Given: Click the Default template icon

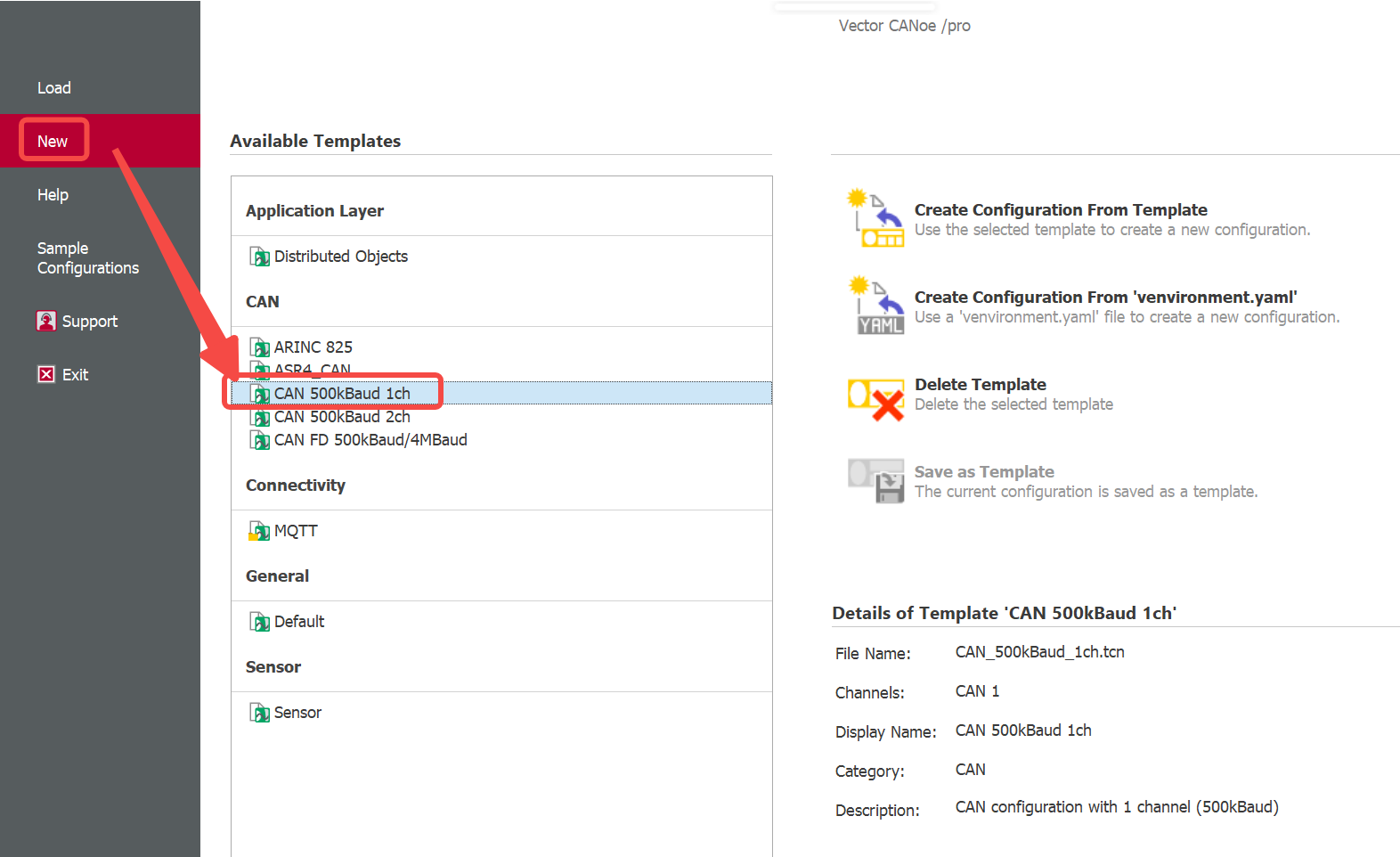Looking at the screenshot, I should tap(259, 622).
